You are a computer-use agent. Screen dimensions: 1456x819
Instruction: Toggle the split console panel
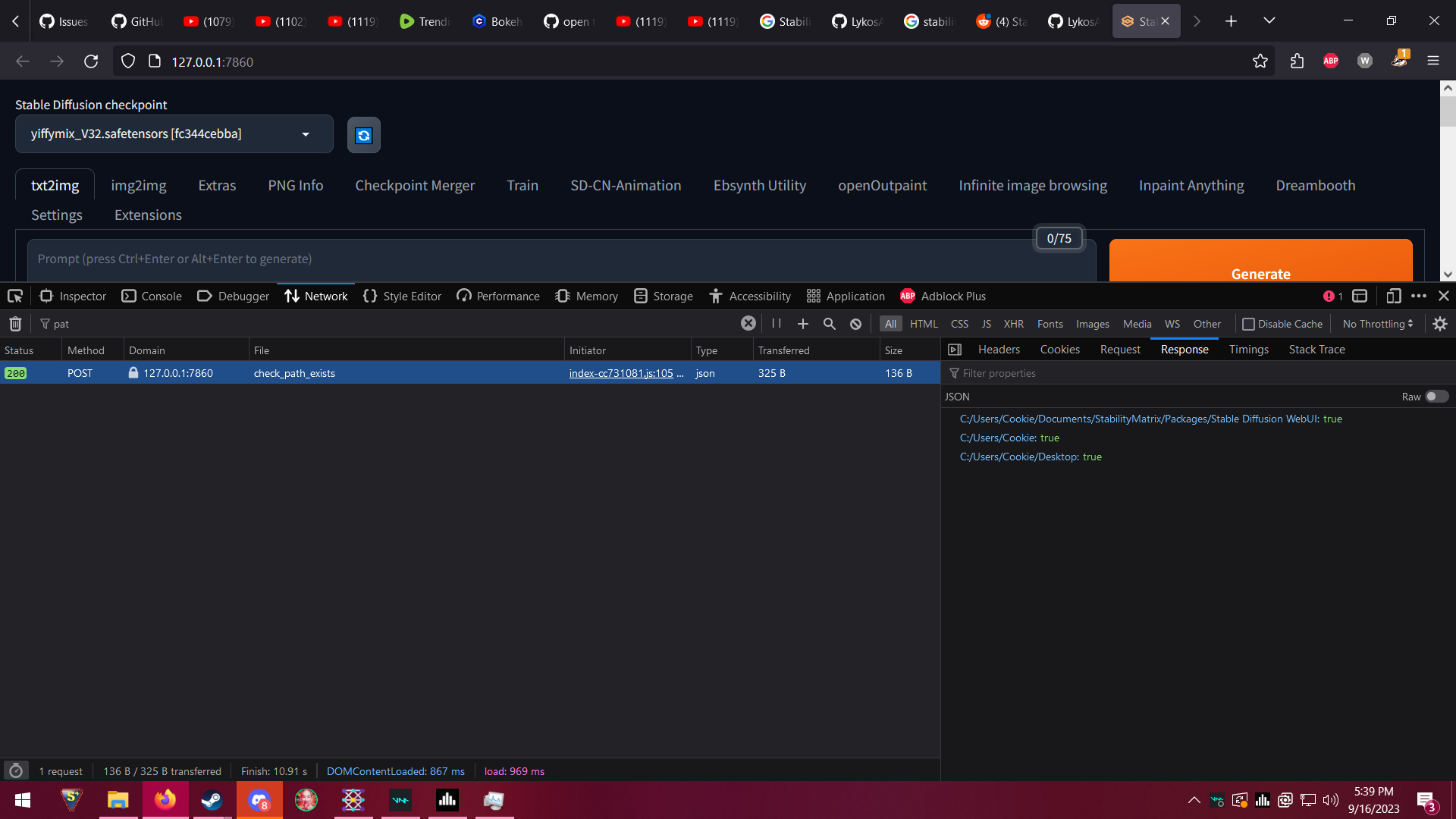pos(1359,296)
